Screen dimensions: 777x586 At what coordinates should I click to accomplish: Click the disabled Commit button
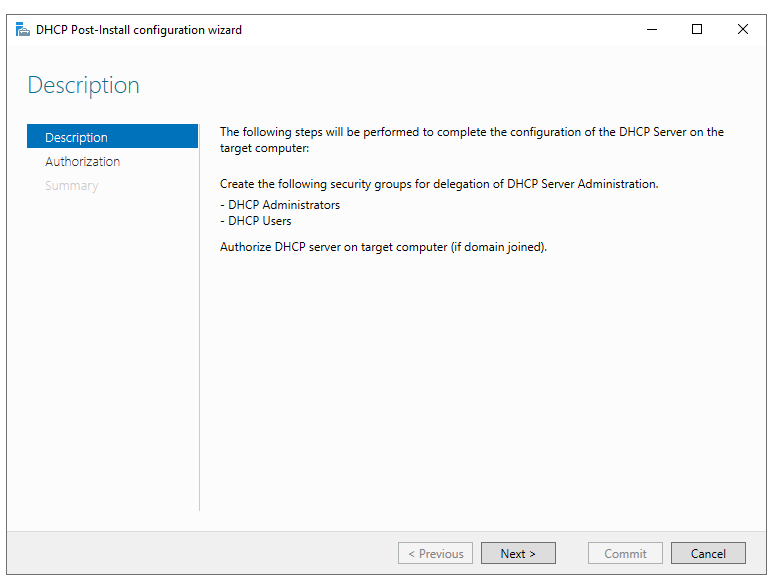[625, 553]
